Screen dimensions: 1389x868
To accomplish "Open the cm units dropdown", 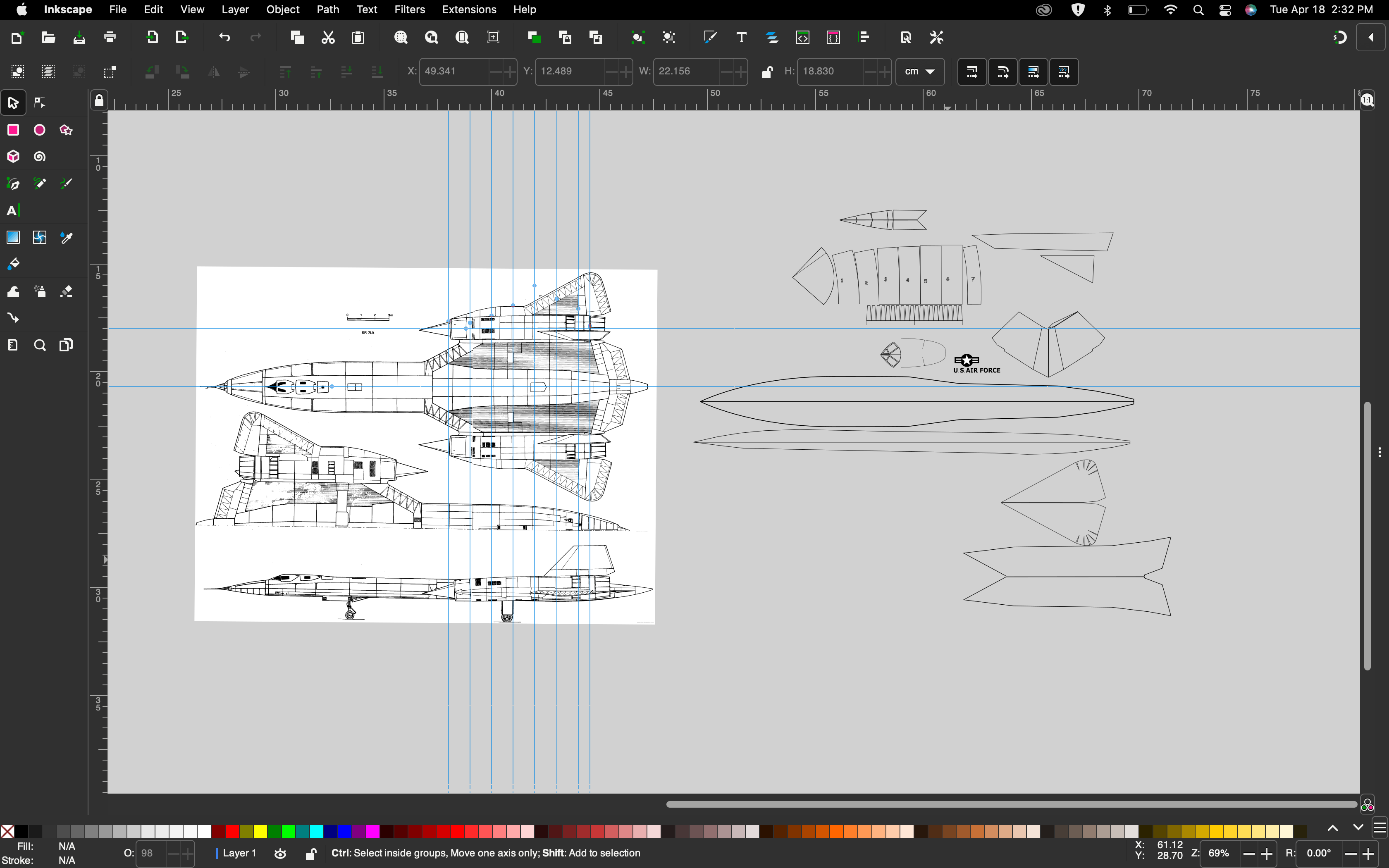I will [920, 72].
